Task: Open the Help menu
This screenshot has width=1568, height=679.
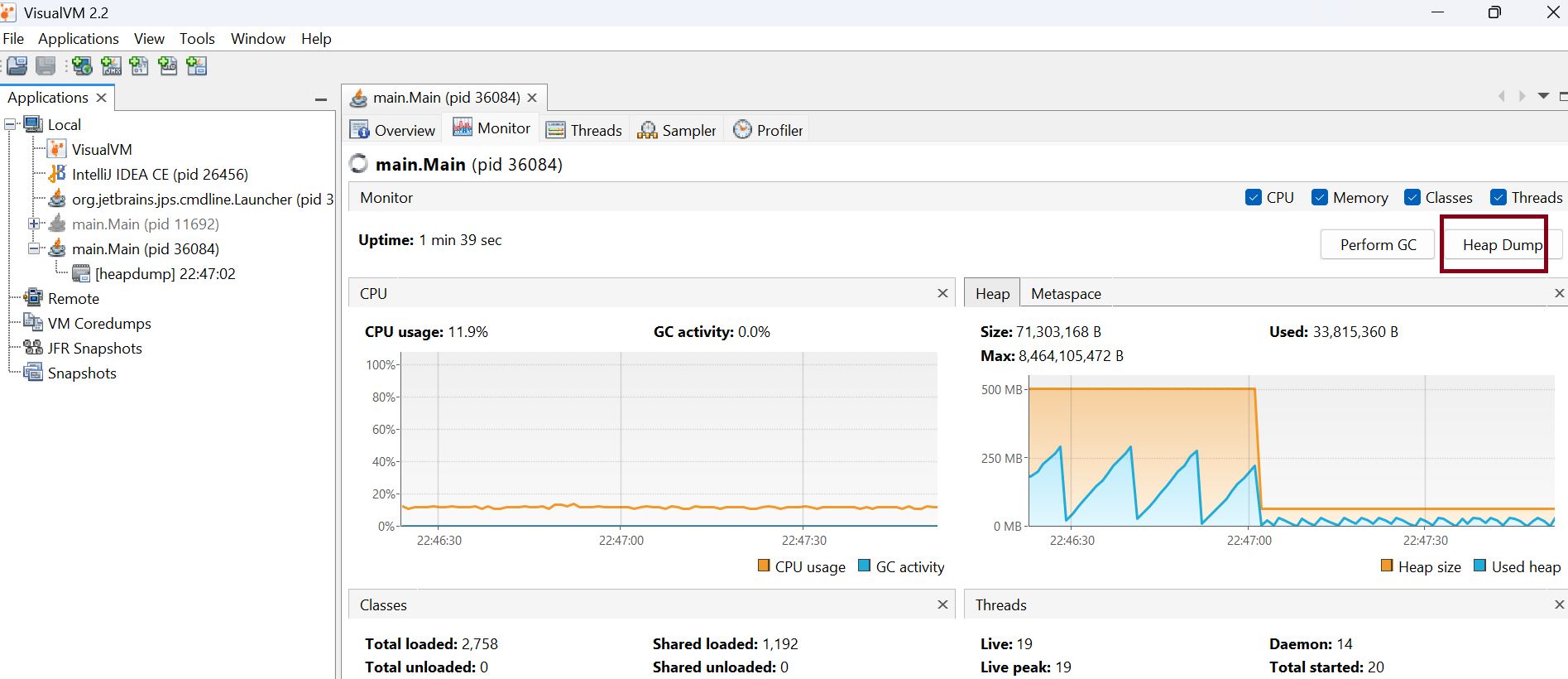Action: (316, 39)
